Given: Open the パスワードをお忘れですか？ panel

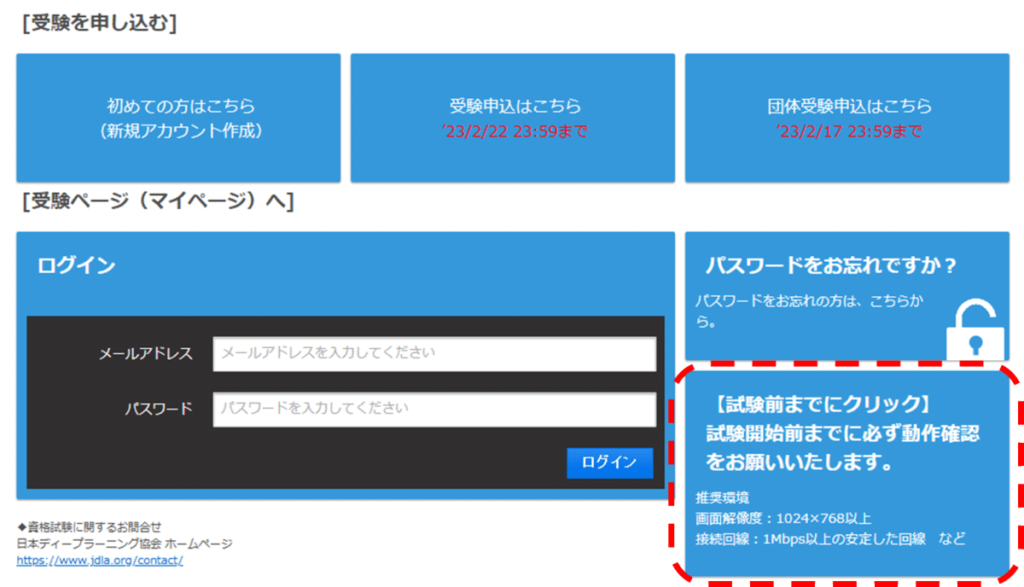Looking at the screenshot, I should 847,295.
